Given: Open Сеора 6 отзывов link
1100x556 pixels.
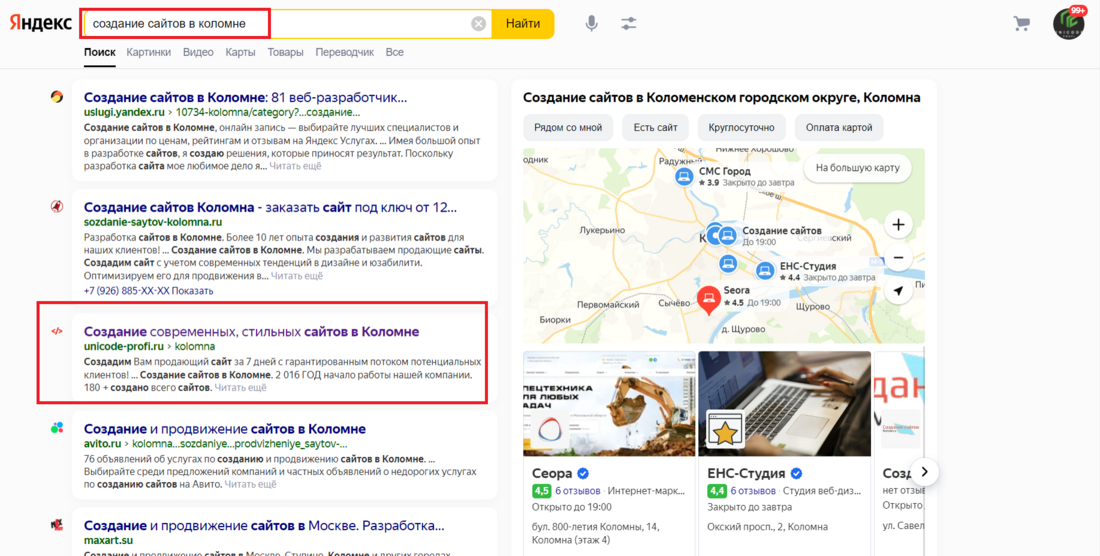Looking at the screenshot, I should 577,491.
